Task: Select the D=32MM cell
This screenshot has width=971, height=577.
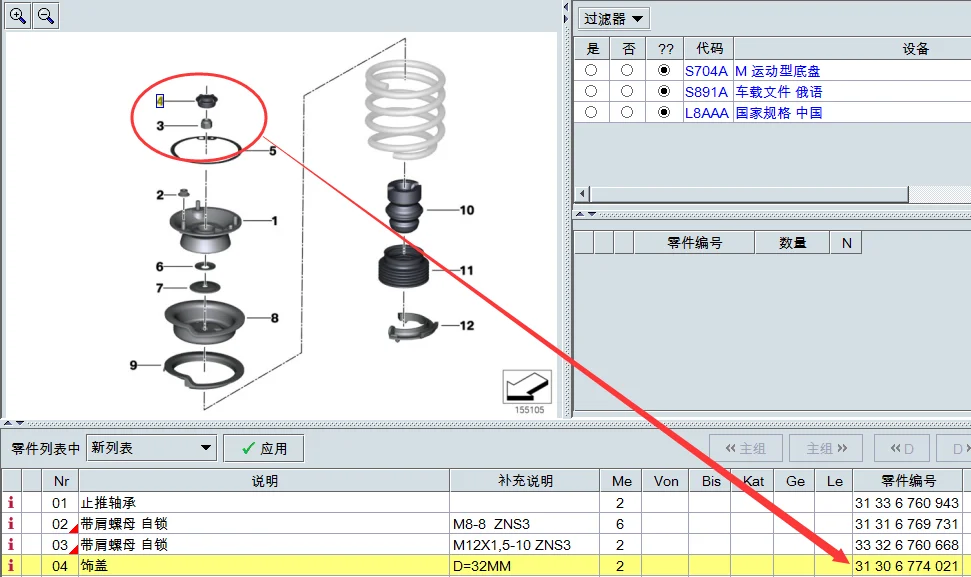Action: click(x=525, y=566)
